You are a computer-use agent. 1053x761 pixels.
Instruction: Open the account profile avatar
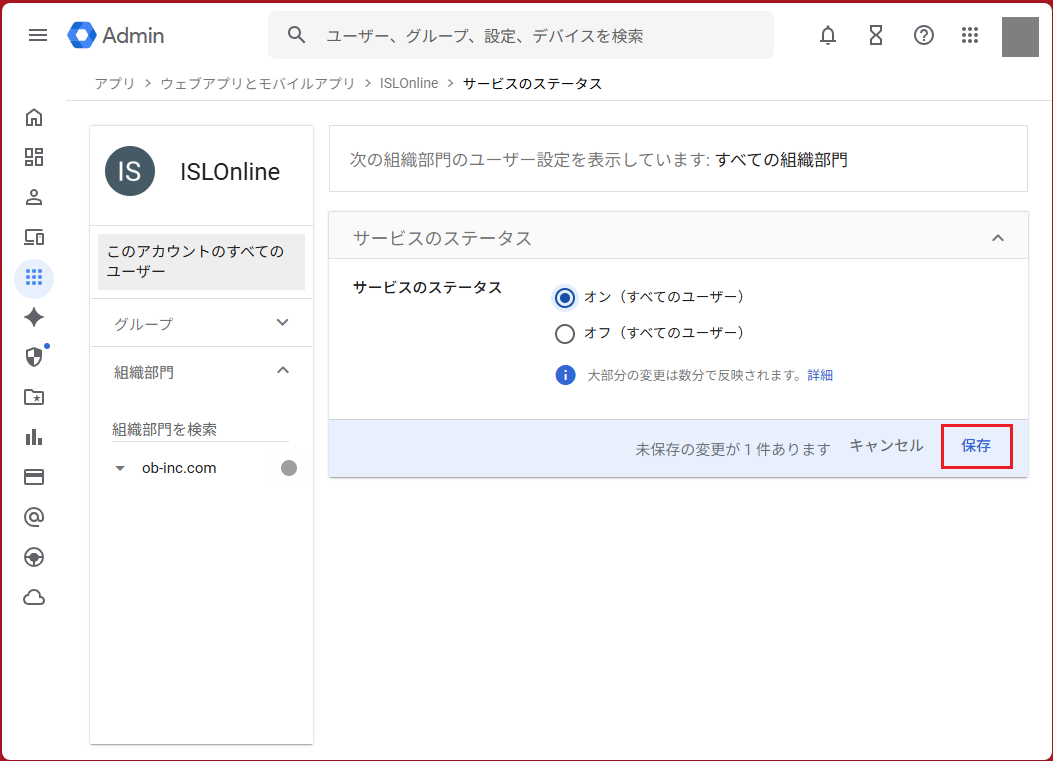tap(1020, 37)
